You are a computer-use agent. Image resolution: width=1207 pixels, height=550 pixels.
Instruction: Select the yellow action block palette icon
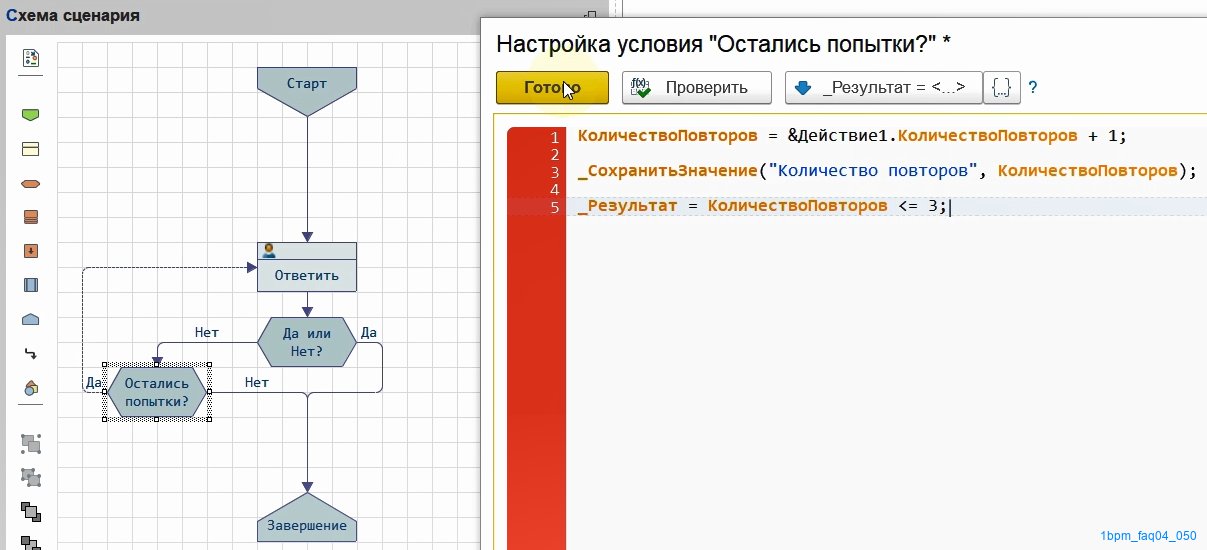click(x=31, y=149)
